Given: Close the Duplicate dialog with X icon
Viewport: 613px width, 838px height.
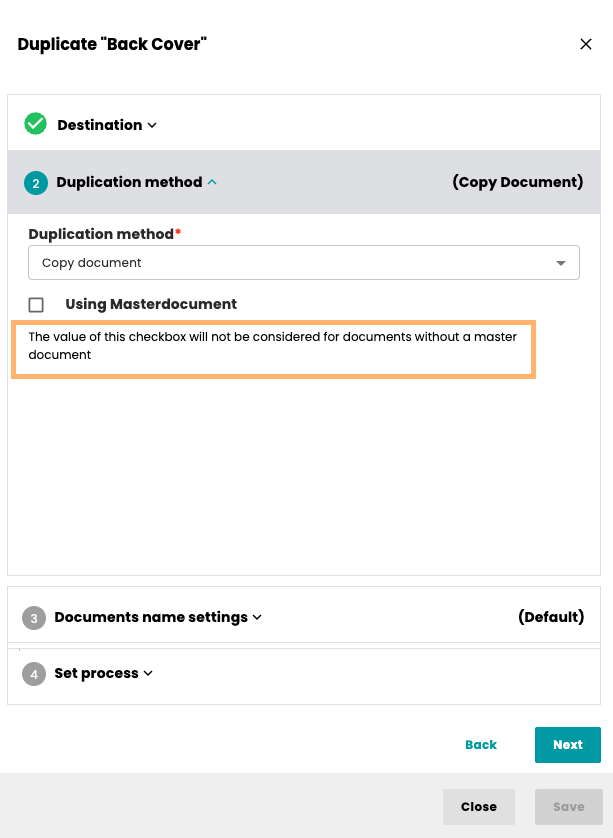Looking at the screenshot, I should point(586,44).
